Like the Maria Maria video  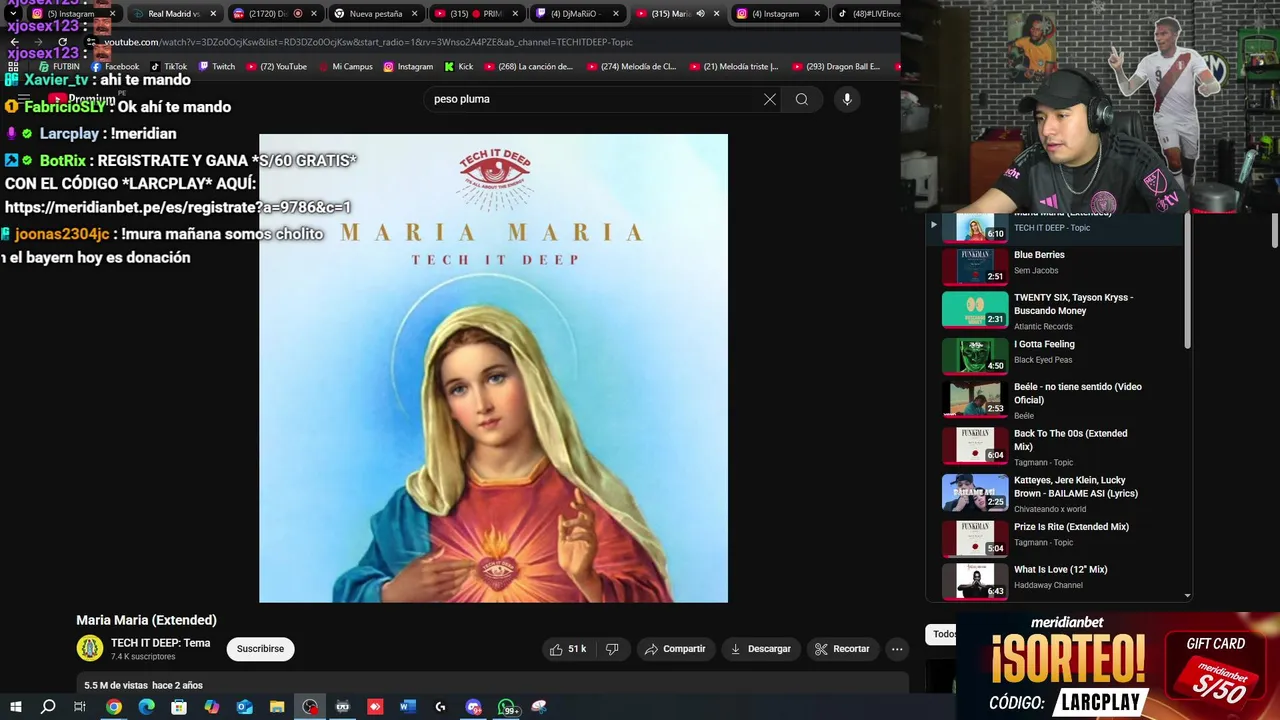click(x=567, y=649)
